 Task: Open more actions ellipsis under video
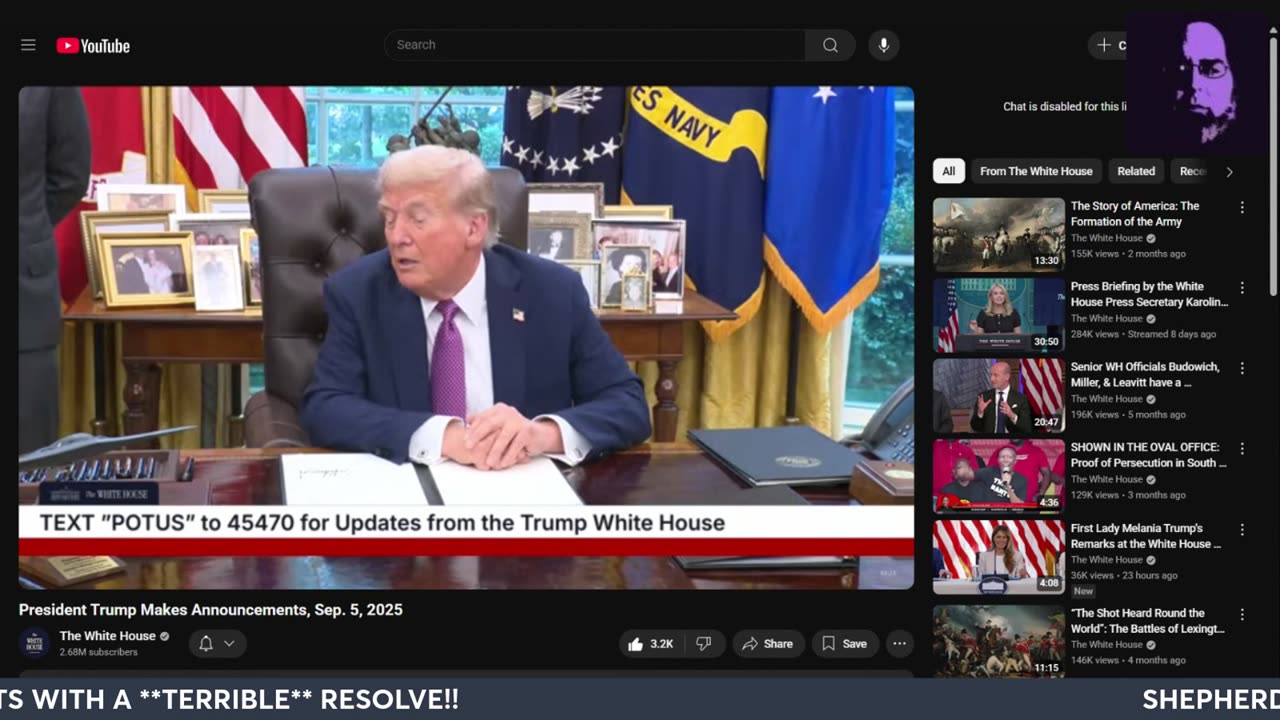click(899, 644)
